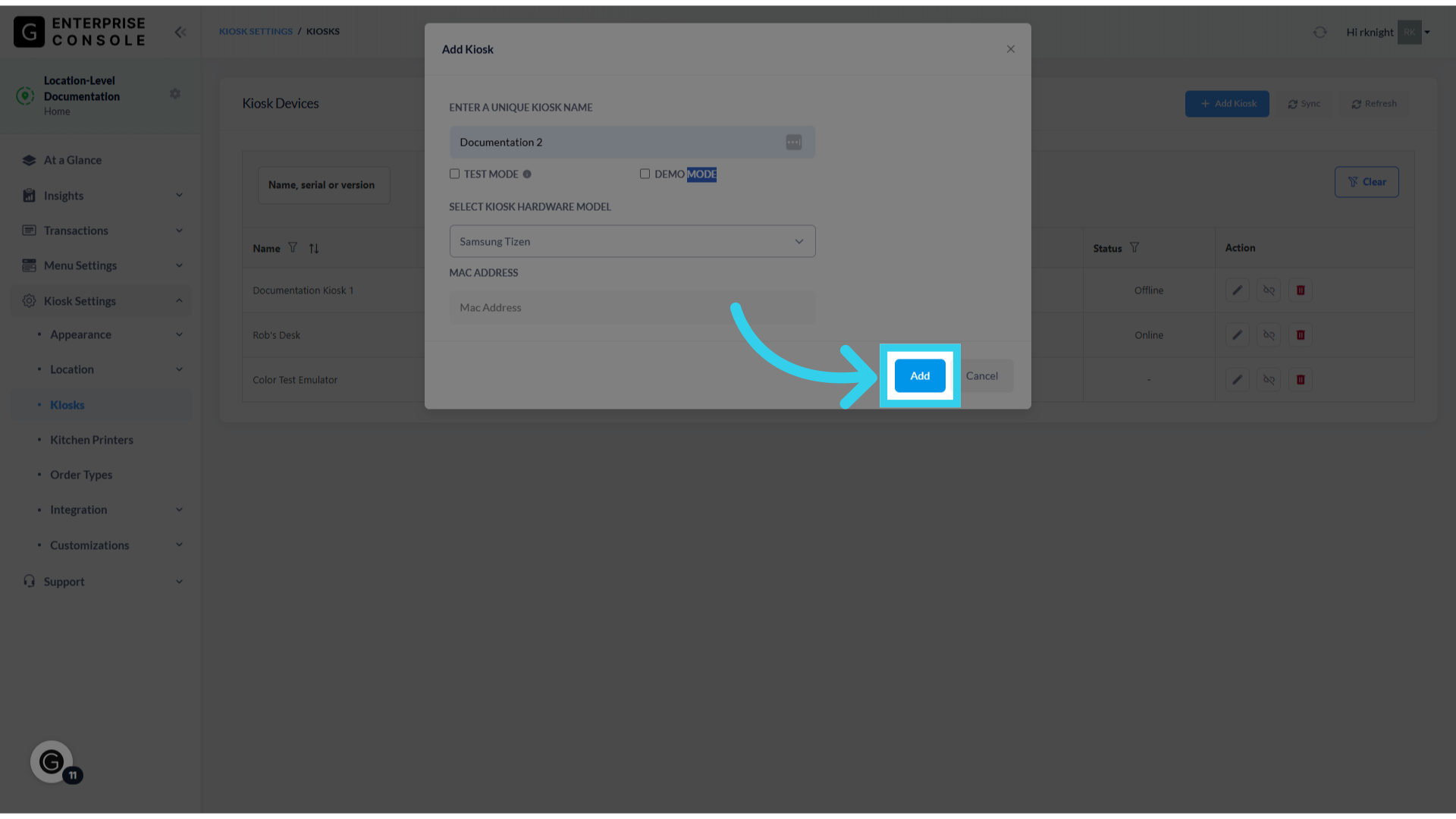Expand the Appearance submenu
1456x819 pixels.
click(100, 334)
